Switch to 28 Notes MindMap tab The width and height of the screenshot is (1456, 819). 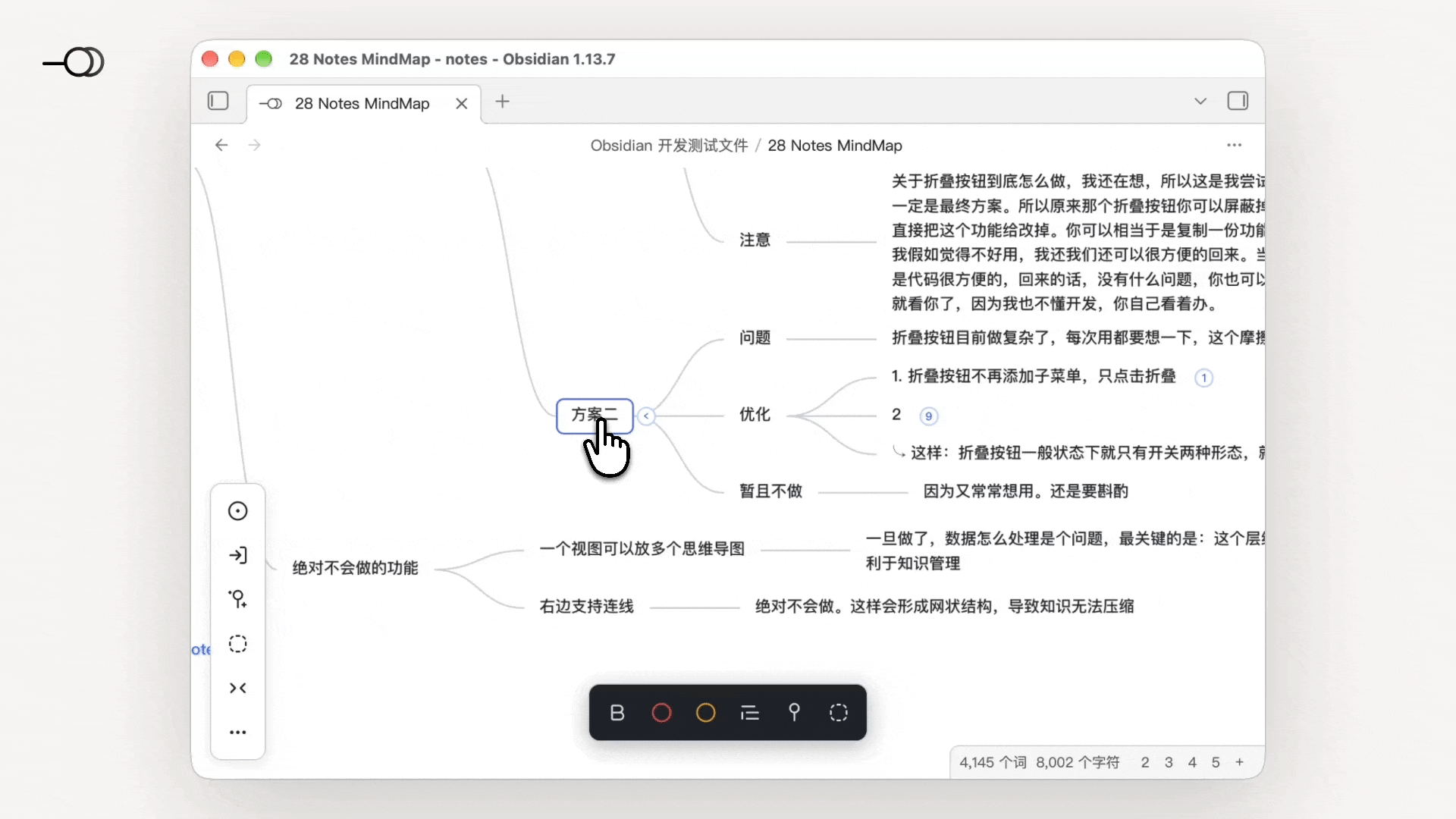(x=362, y=103)
